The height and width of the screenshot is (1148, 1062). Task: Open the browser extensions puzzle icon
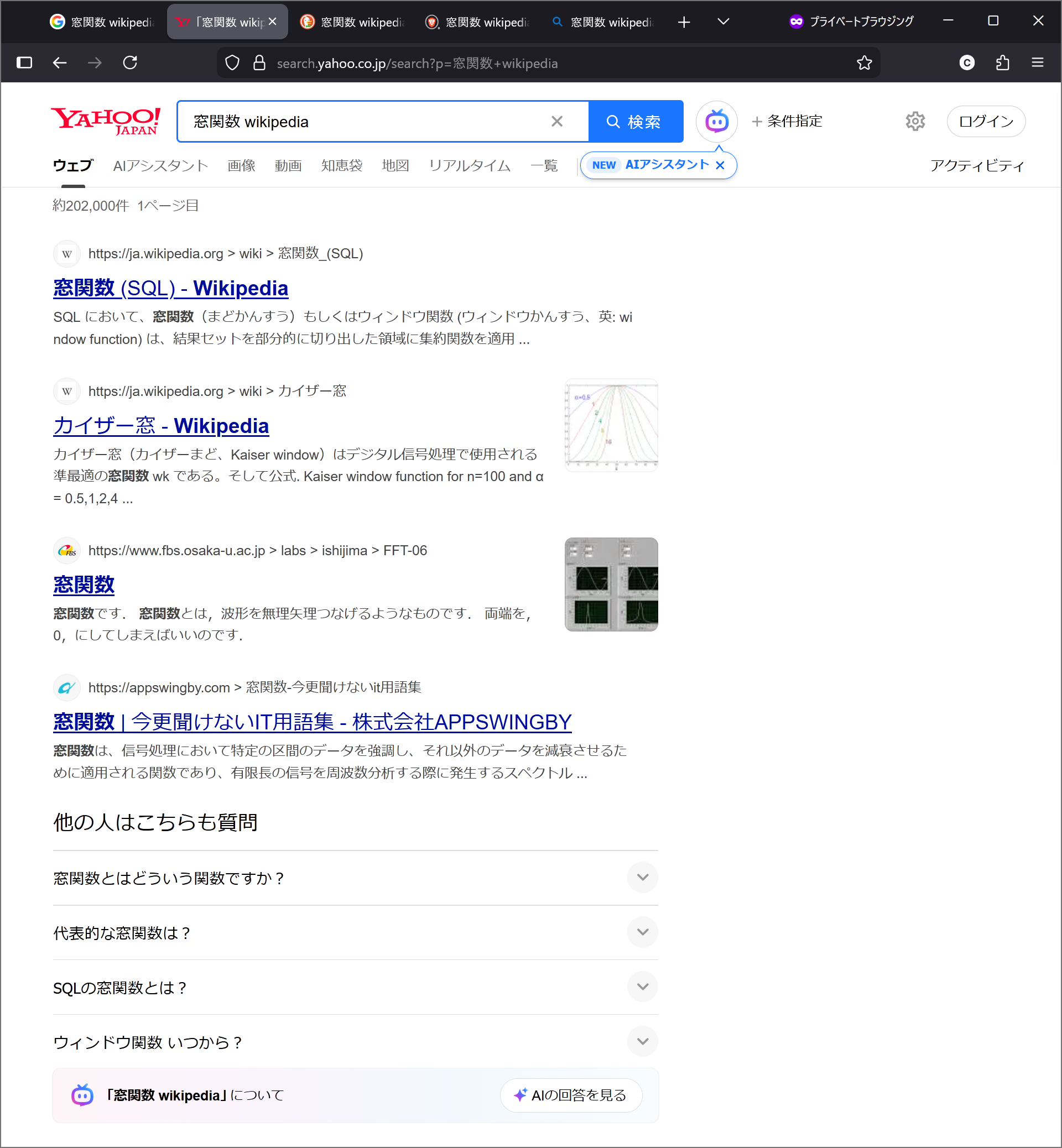pyautogui.click(x=1002, y=62)
